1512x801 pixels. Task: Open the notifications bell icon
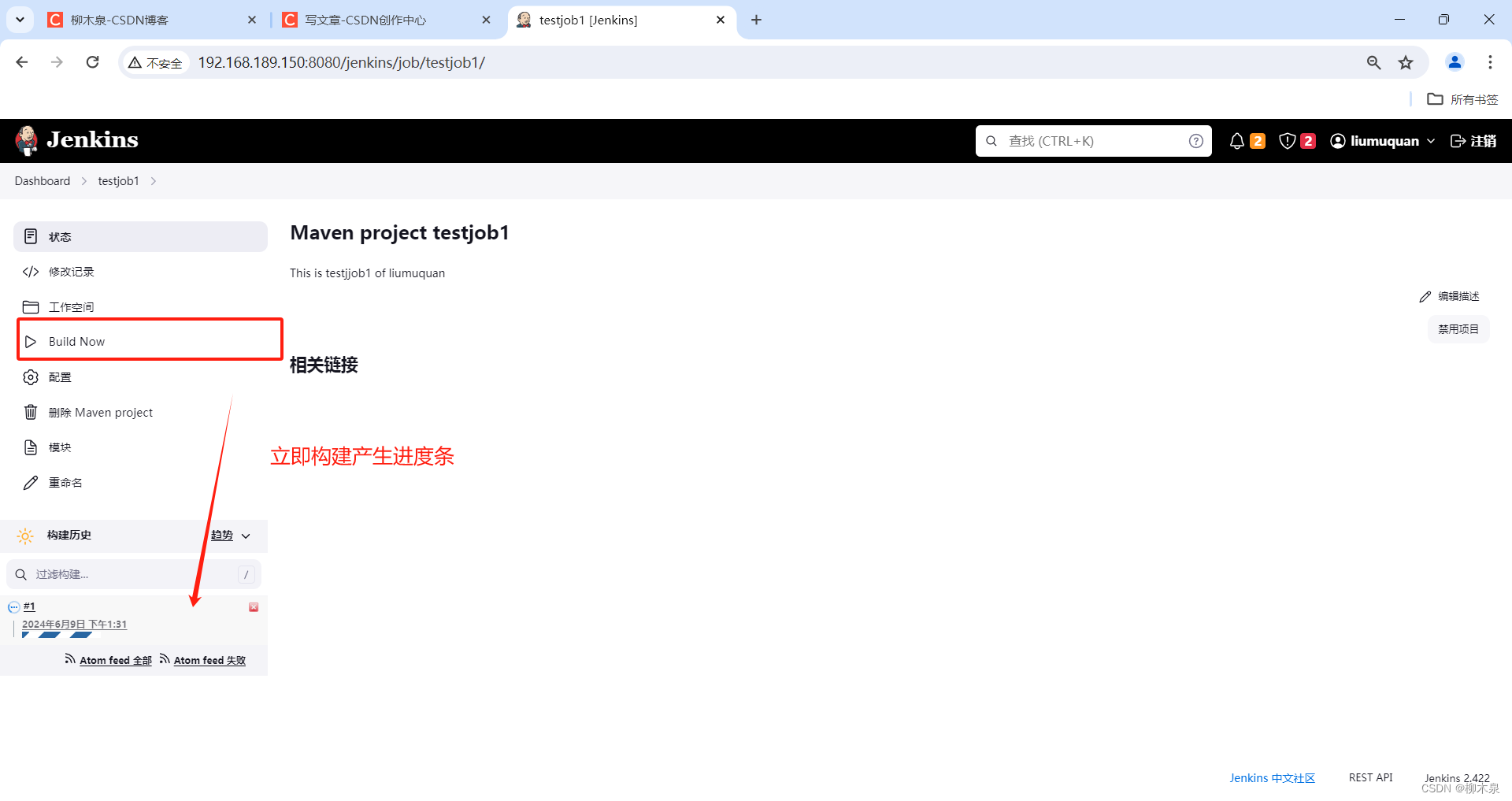[x=1237, y=141]
